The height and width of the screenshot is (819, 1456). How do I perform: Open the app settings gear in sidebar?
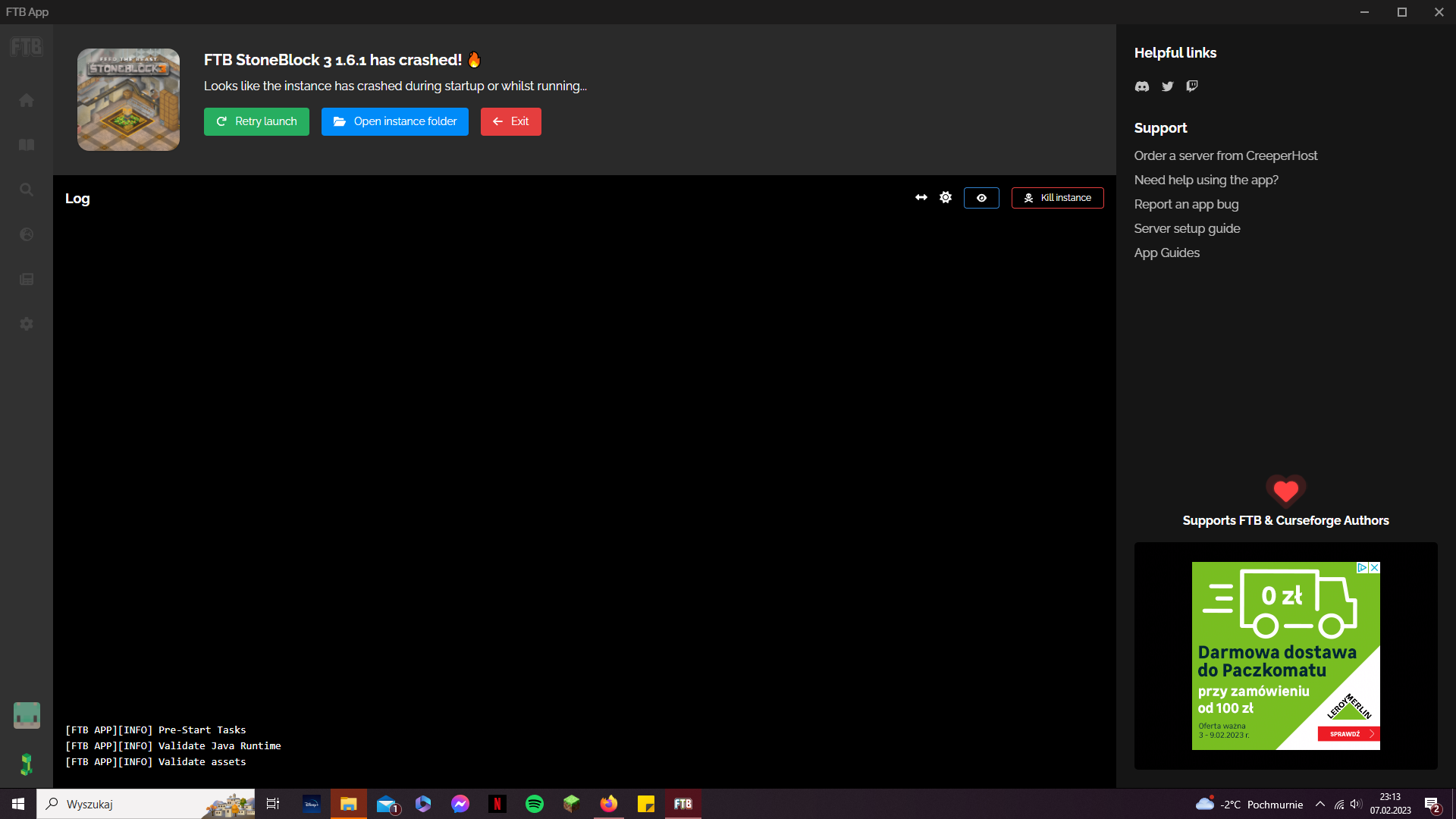coord(27,324)
